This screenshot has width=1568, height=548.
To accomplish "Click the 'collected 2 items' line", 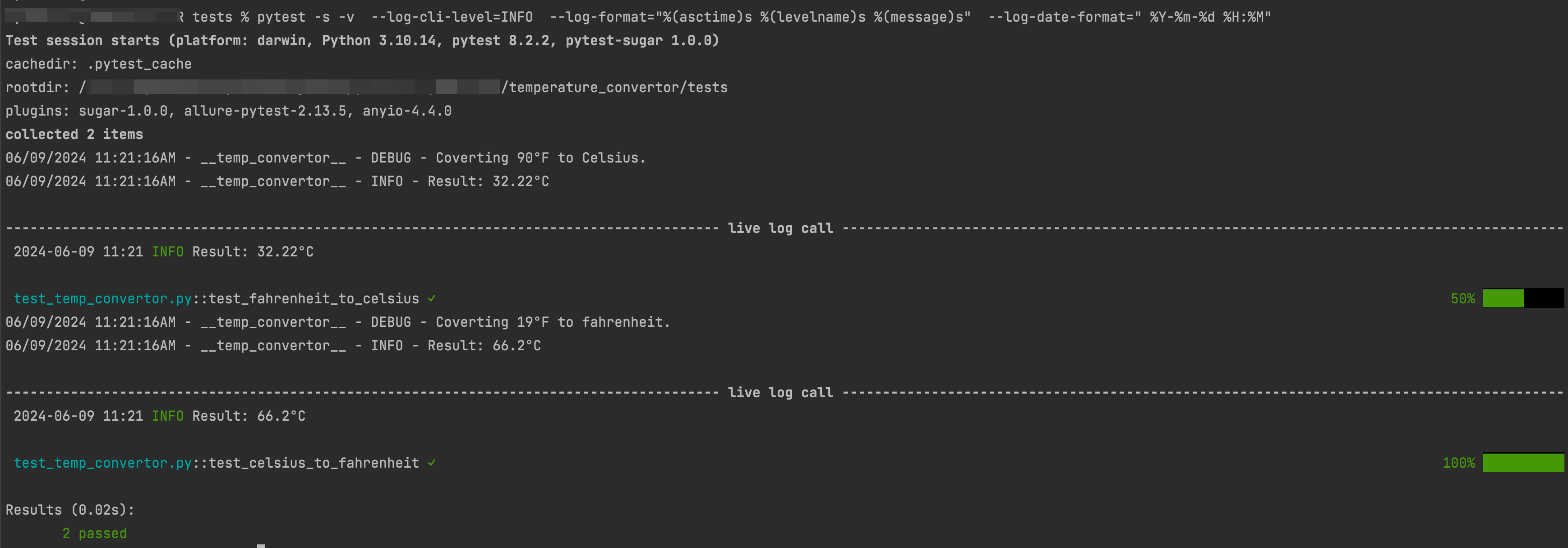I will click(74, 135).
